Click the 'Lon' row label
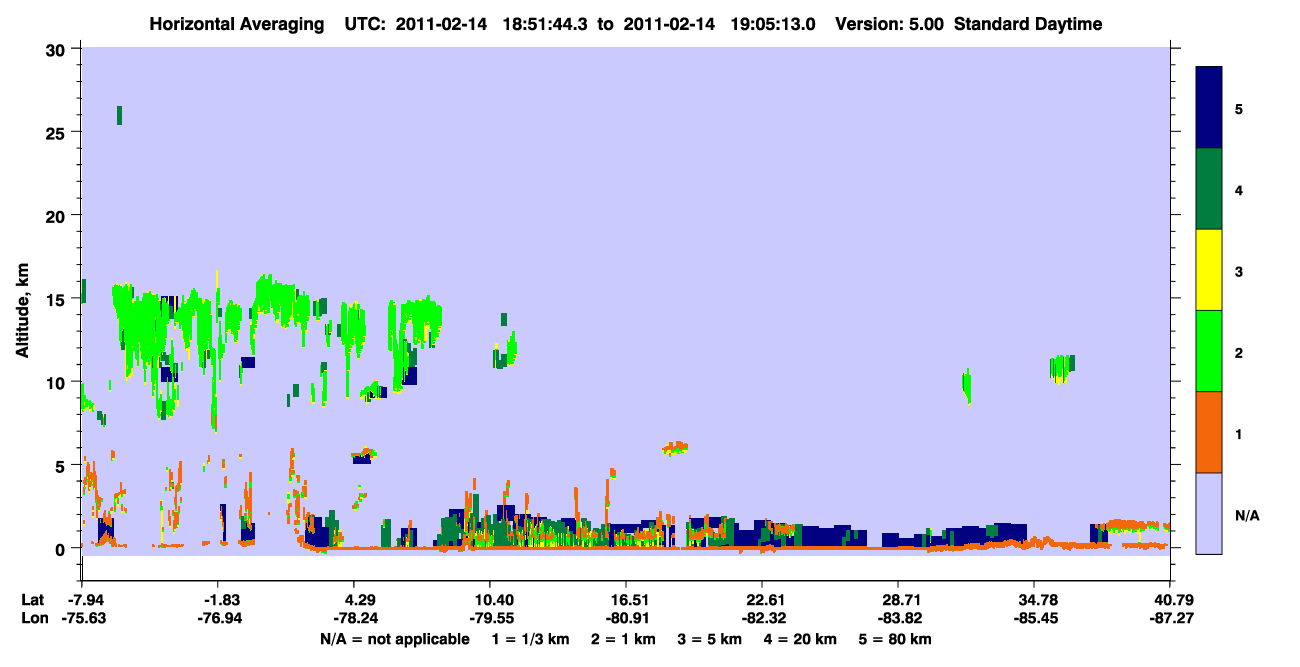1300x667 pixels. click(x=34, y=619)
